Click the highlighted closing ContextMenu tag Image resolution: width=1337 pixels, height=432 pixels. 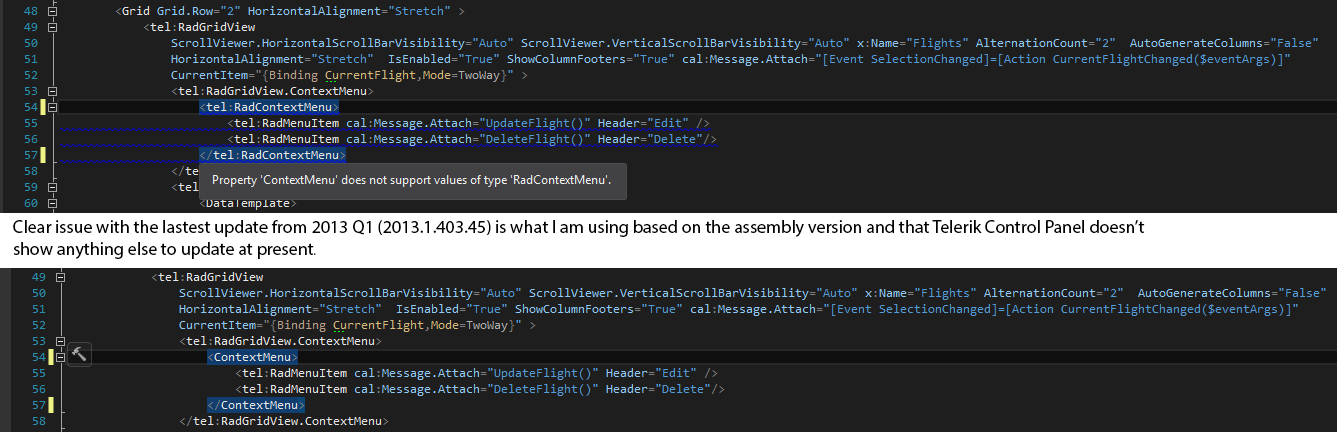point(255,405)
